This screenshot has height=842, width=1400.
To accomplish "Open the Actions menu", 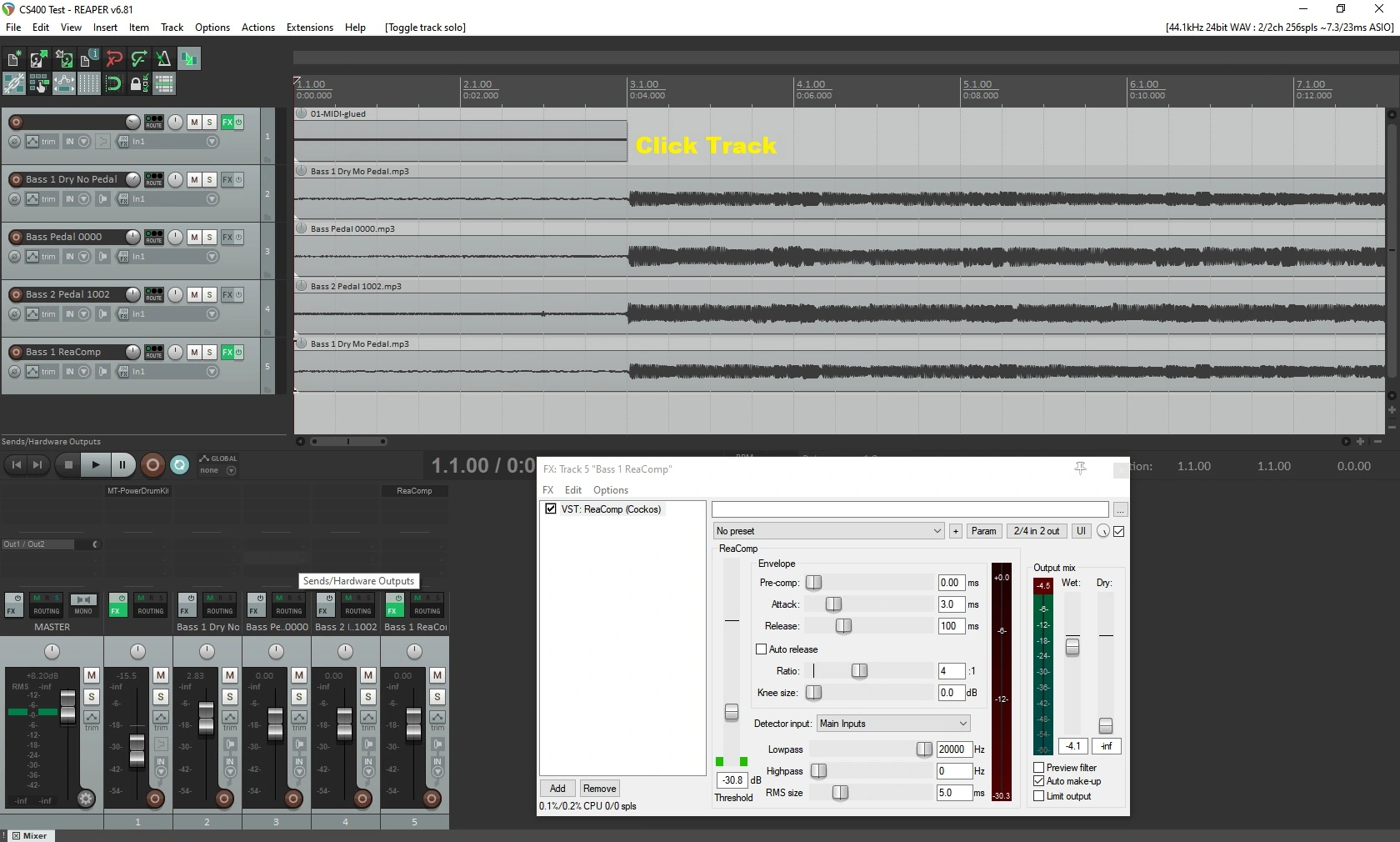I will click(258, 28).
